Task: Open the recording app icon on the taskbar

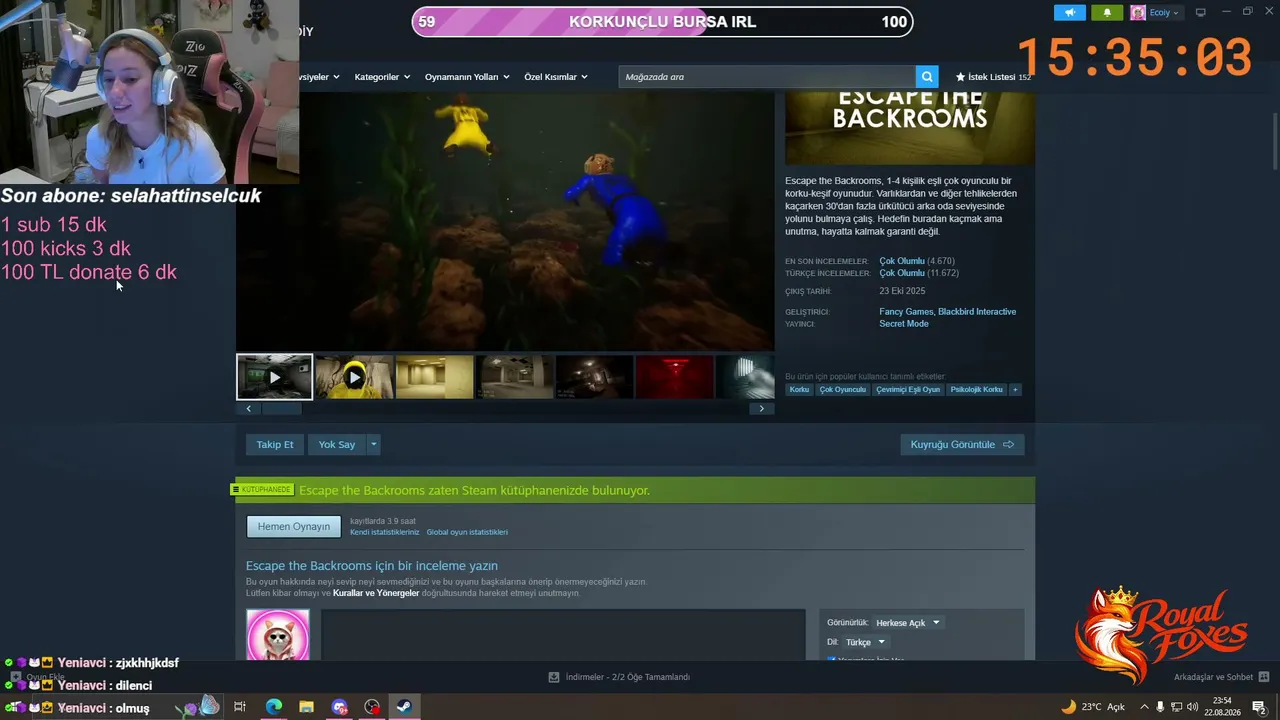Action: coord(372,707)
